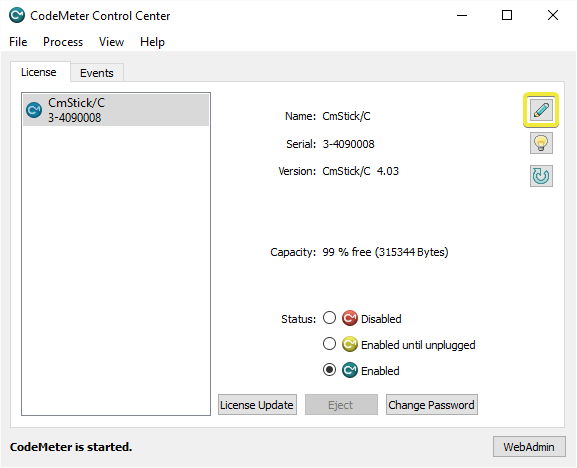Select CmStick/C 3-4090008 list entry
This screenshot has width=577, height=468.
116,110
